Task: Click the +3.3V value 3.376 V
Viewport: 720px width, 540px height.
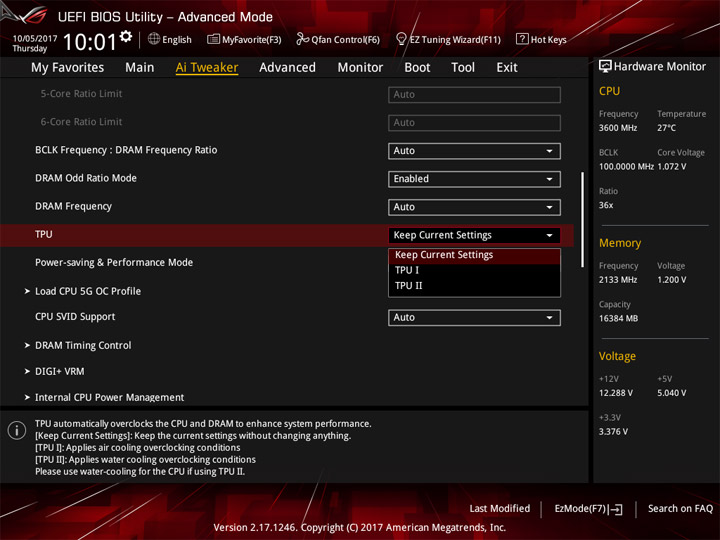Action: [x=613, y=432]
